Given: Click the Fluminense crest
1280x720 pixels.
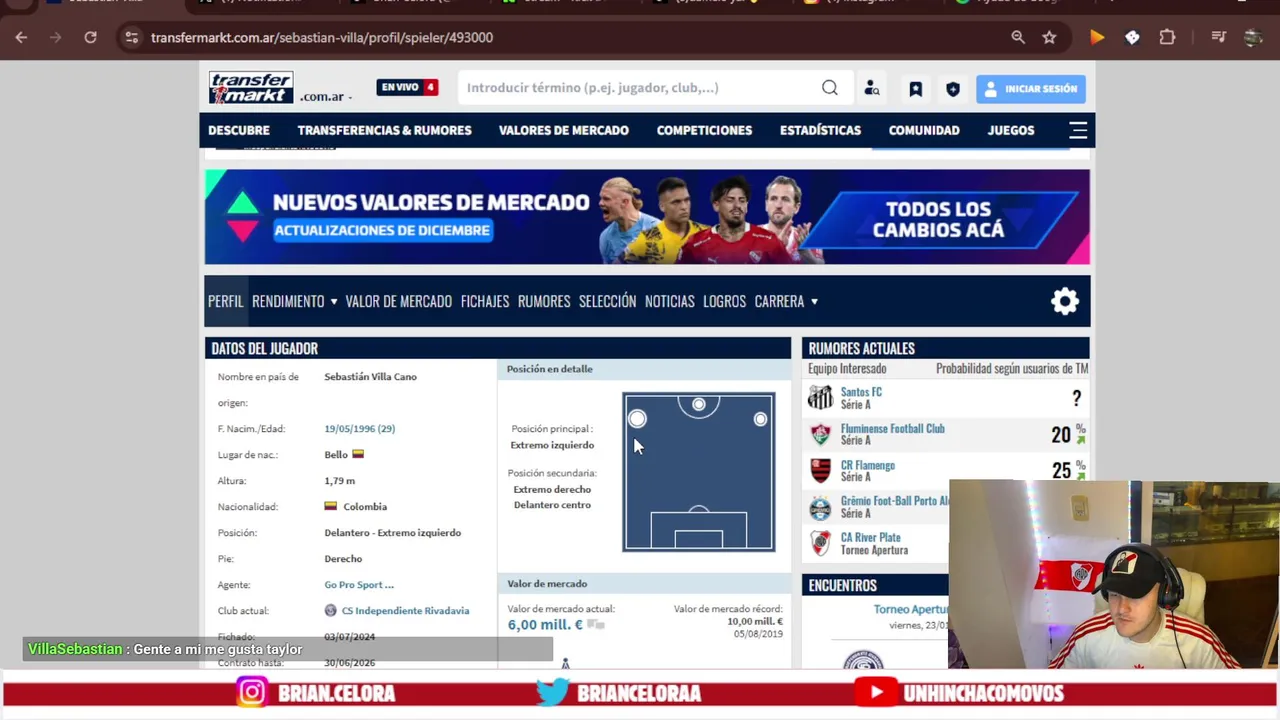Looking at the screenshot, I should (820, 435).
